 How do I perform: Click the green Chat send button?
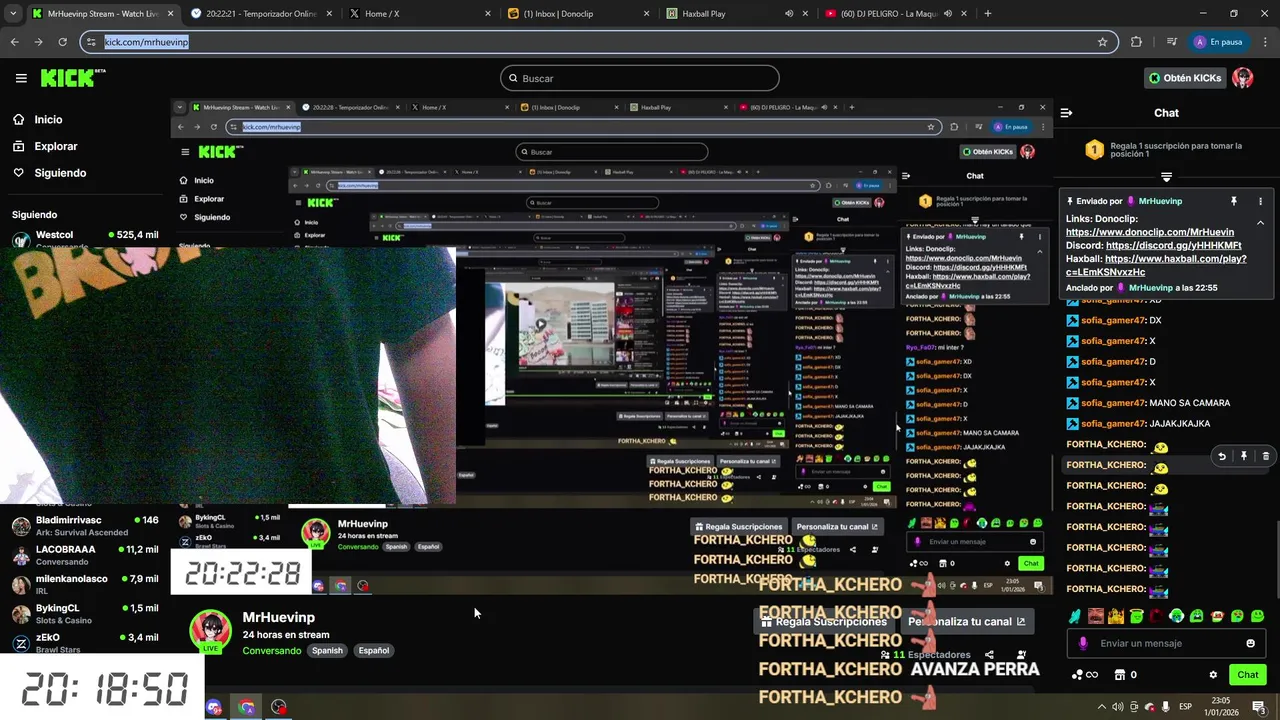(x=1248, y=675)
